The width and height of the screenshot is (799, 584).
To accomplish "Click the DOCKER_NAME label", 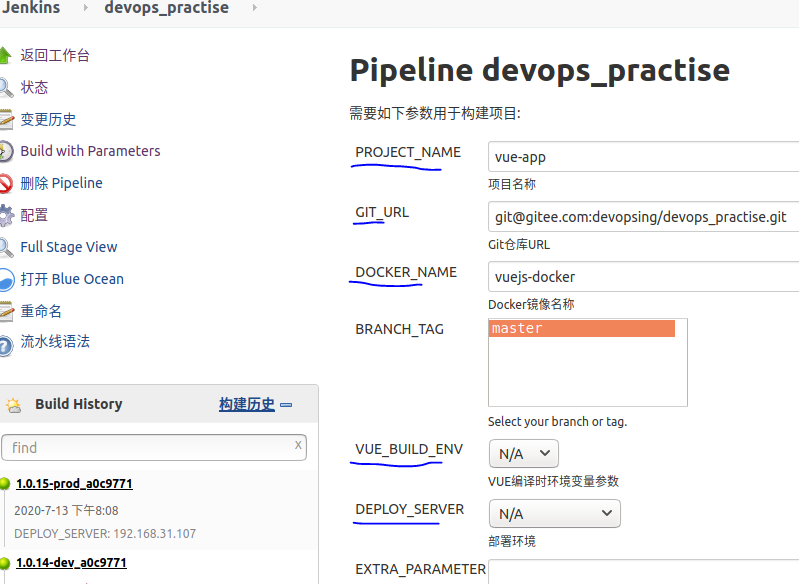I will pyautogui.click(x=406, y=272).
